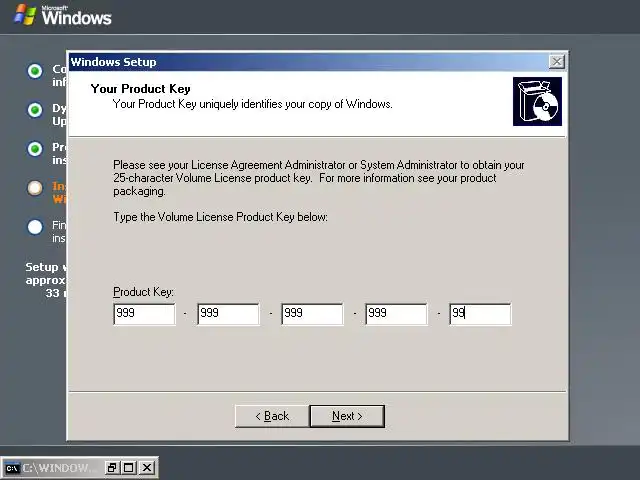This screenshot has height=480, width=640.
Task: Close the minimized command prompt window
Action: click(147, 467)
